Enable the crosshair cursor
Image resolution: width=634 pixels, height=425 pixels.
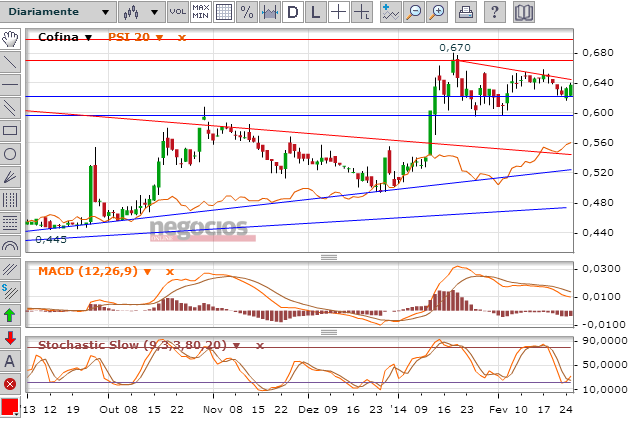[338, 12]
